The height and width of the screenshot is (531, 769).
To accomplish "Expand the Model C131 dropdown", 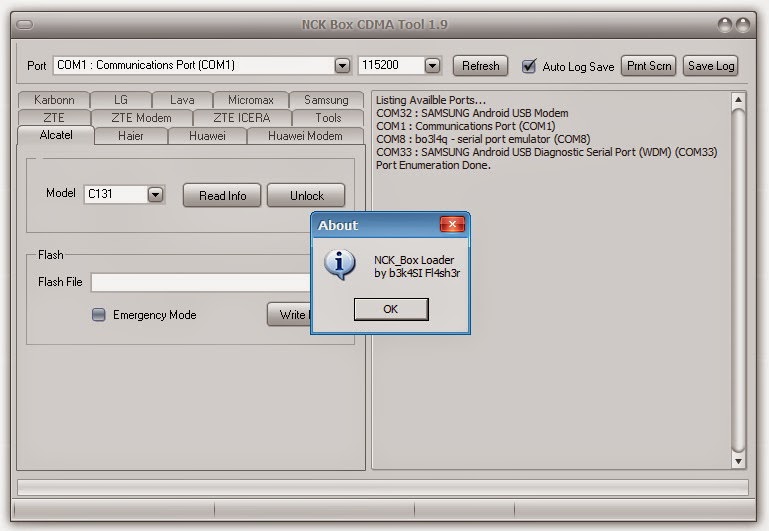I will 155,195.
